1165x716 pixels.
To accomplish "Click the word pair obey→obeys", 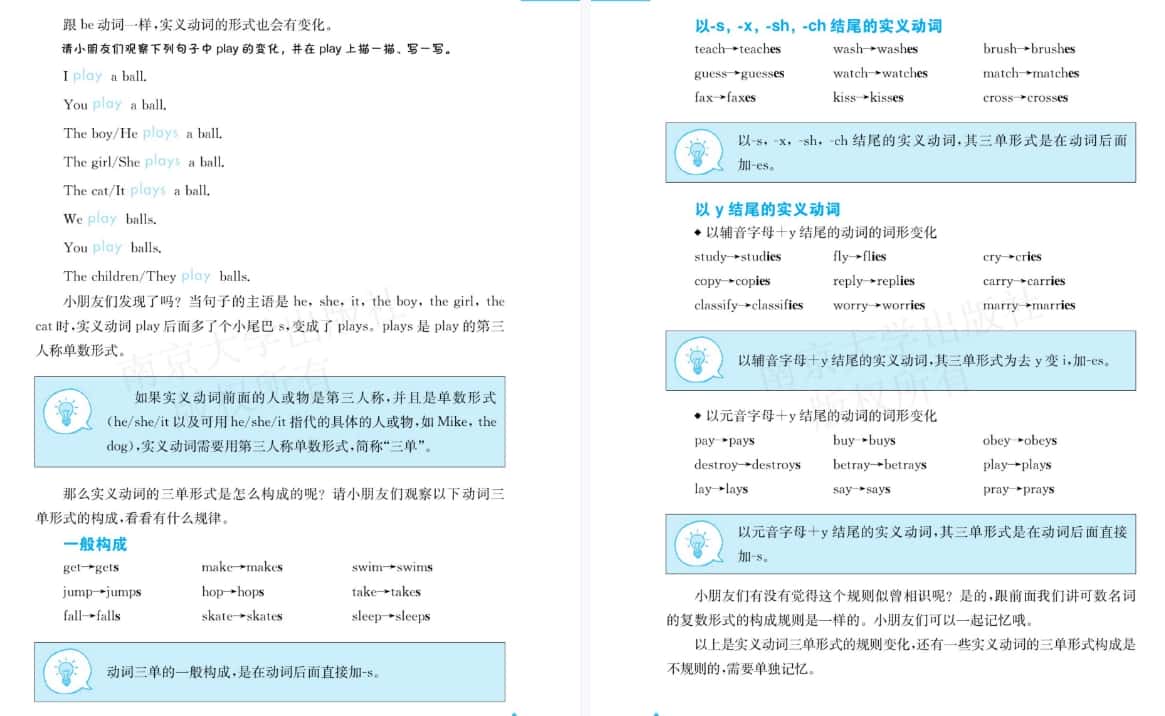I will (x=1020, y=440).
